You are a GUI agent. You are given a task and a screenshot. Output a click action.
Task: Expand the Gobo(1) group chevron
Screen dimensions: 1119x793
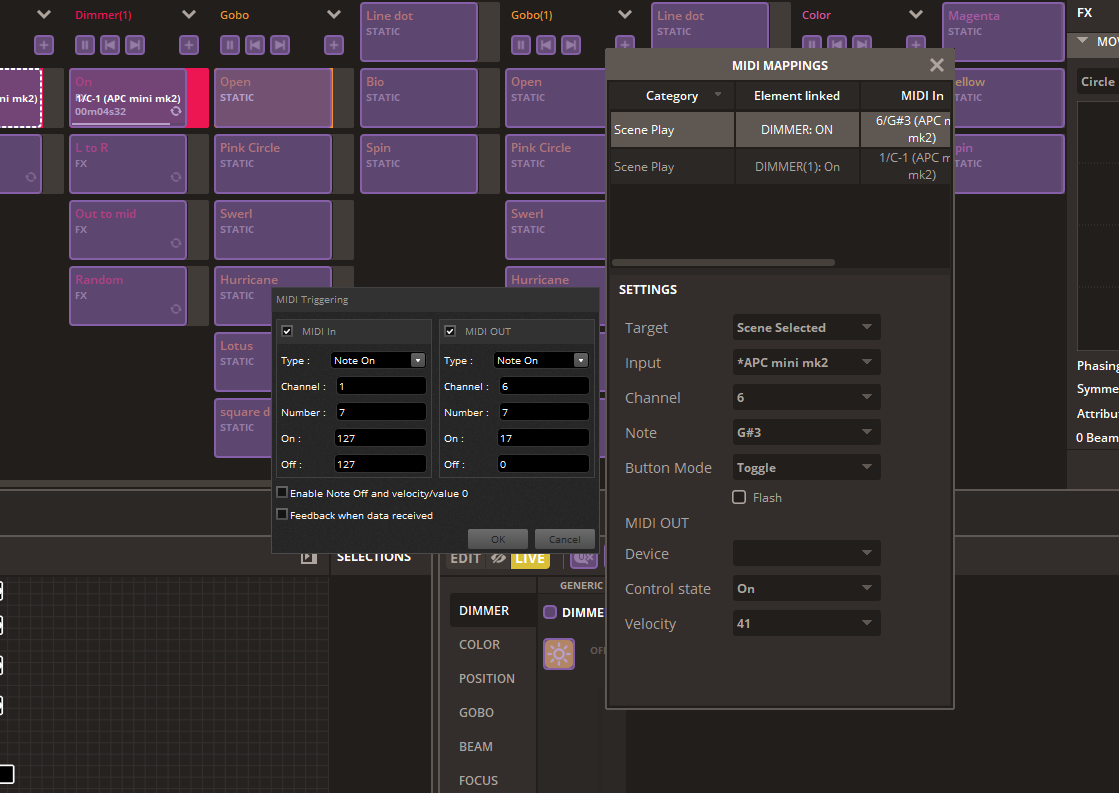625,14
